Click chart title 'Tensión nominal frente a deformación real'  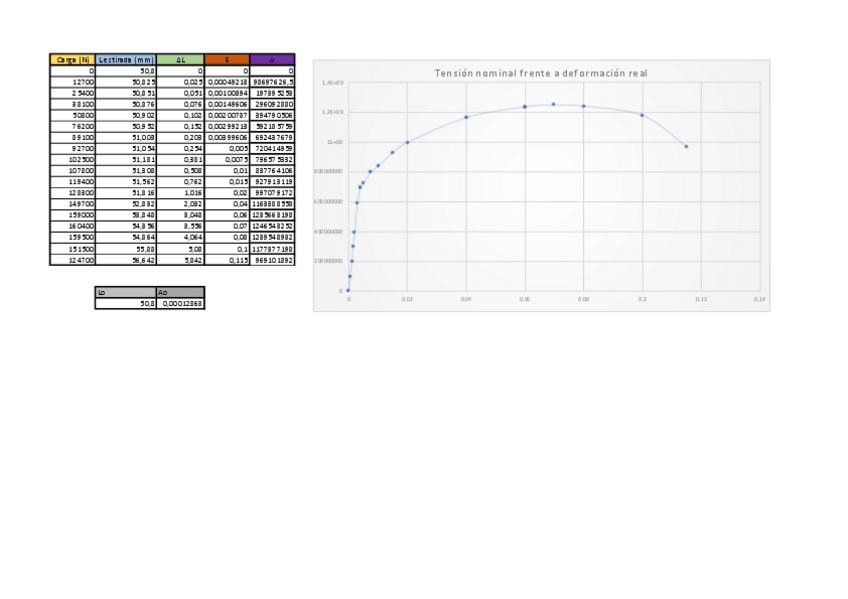(541, 73)
